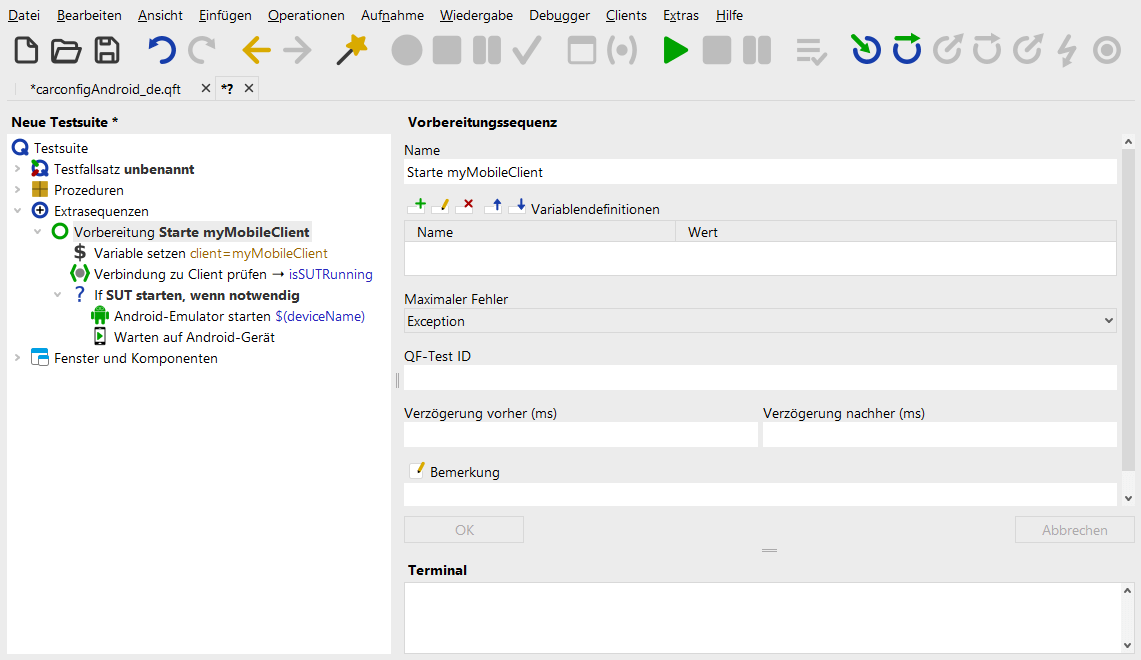The height and width of the screenshot is (660, 1141).
Task: Collapse Vorbereitung Starte myMobileClient node
Action: click(37, 232)
